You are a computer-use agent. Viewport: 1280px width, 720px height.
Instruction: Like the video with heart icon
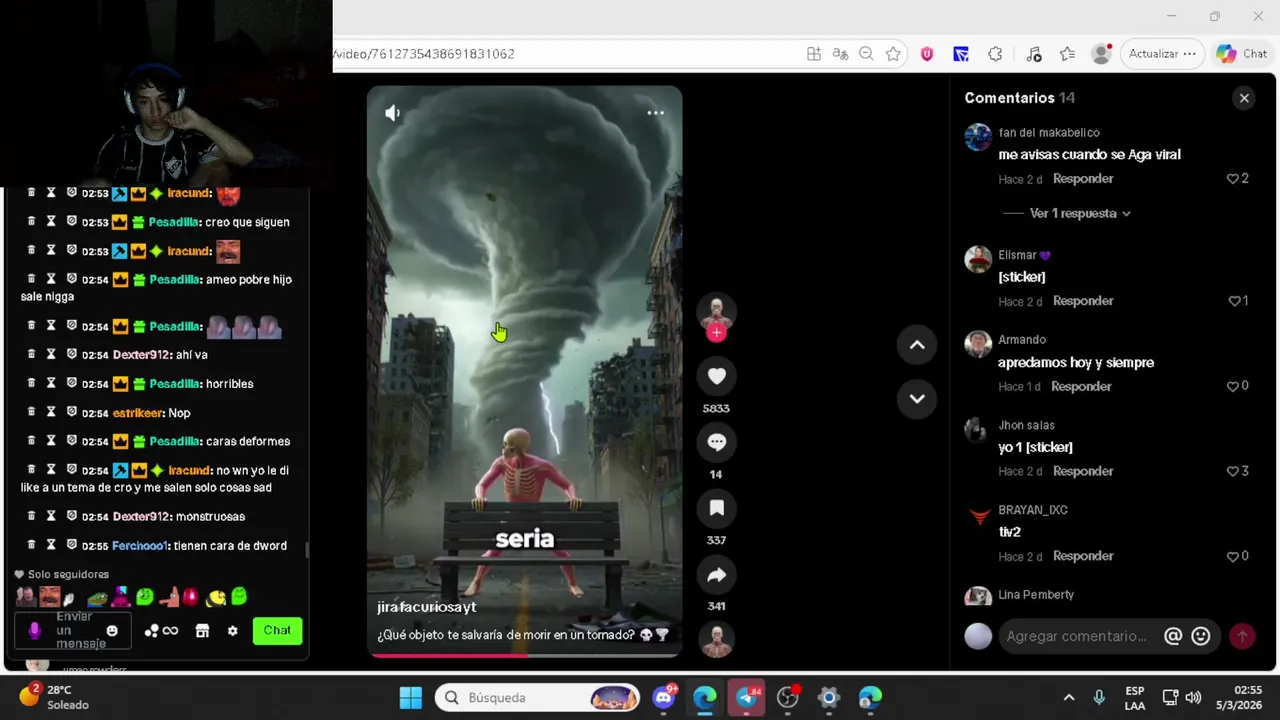click(x=716, y=376)
